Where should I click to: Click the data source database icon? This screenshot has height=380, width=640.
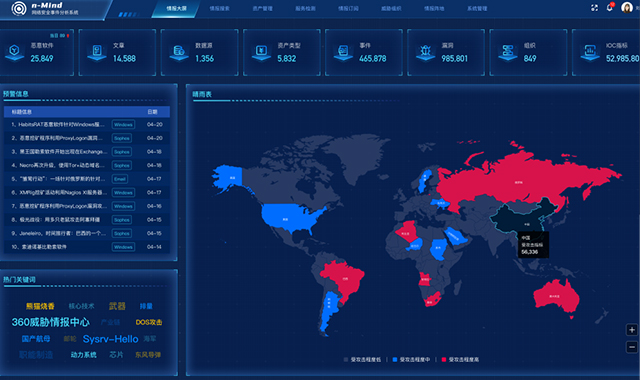click(179, 52)
